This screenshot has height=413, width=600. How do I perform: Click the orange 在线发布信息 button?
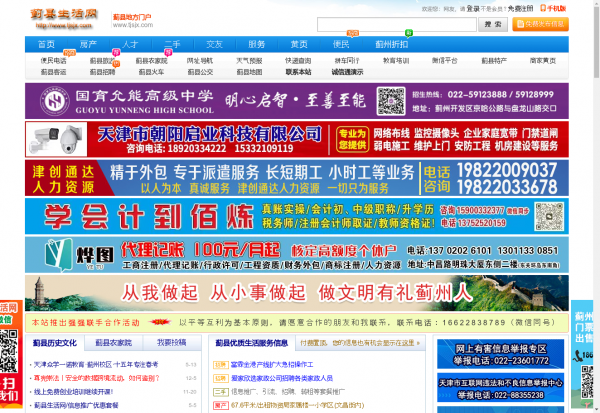click(540, 23)
